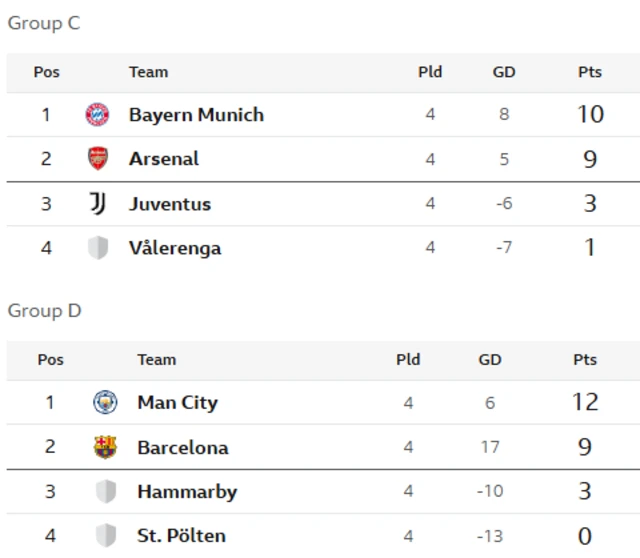Click the Pts column header in Group C
Screen dimensions: 640x558
point(590,72)
